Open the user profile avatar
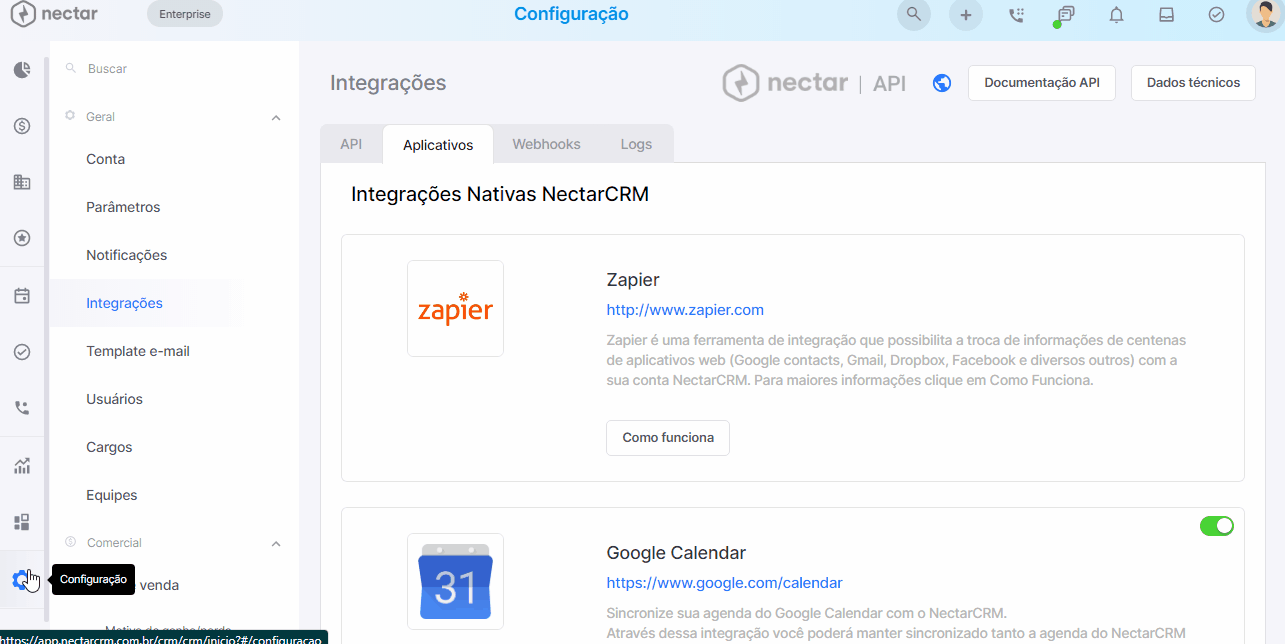 point(1266,14)
